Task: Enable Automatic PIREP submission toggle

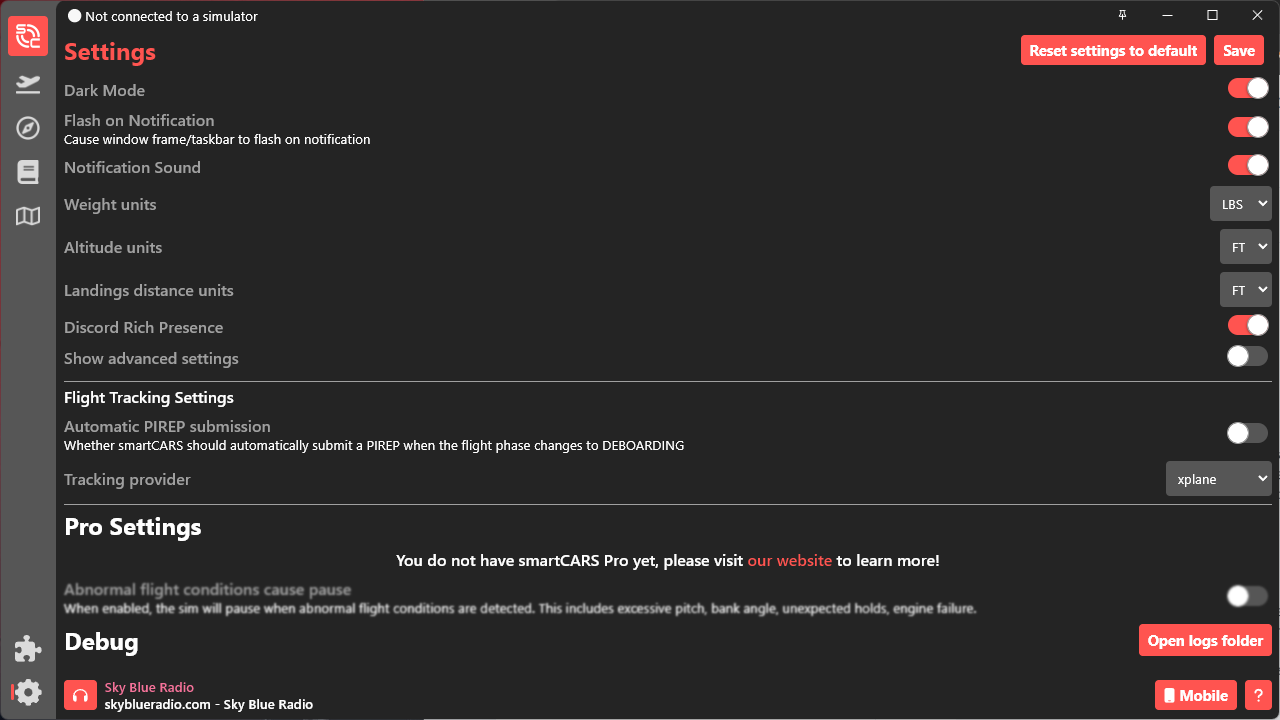Action: coord(1248,433)
